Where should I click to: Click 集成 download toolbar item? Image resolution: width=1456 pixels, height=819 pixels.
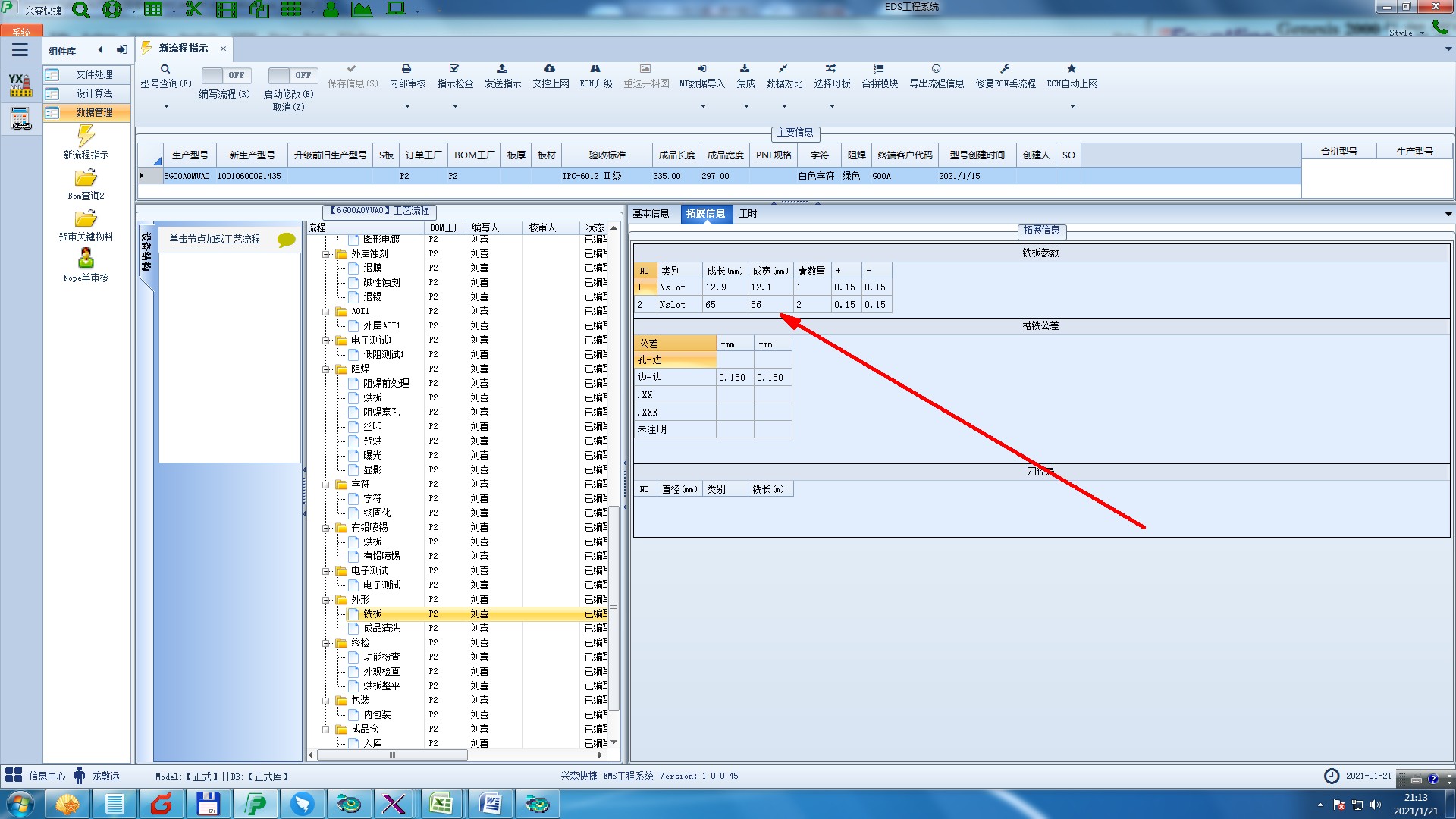(x=745, y=77)
